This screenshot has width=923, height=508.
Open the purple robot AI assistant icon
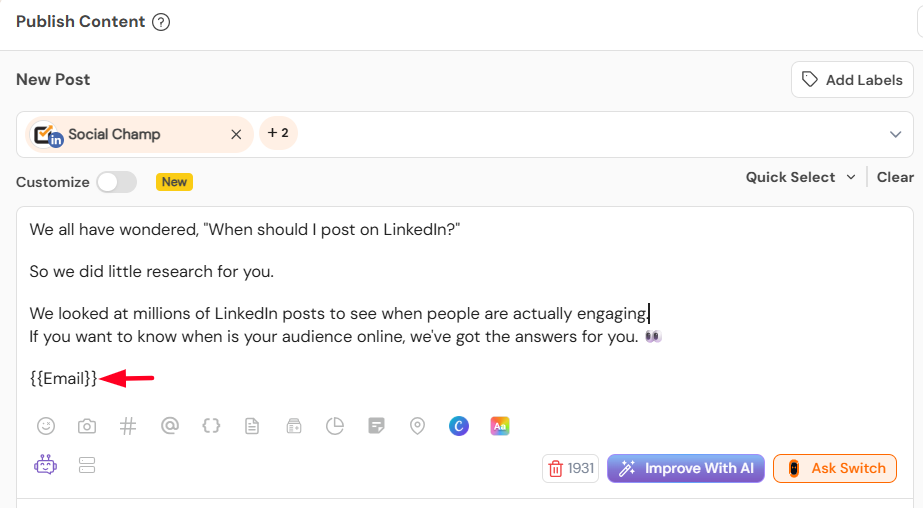(45, 465)
